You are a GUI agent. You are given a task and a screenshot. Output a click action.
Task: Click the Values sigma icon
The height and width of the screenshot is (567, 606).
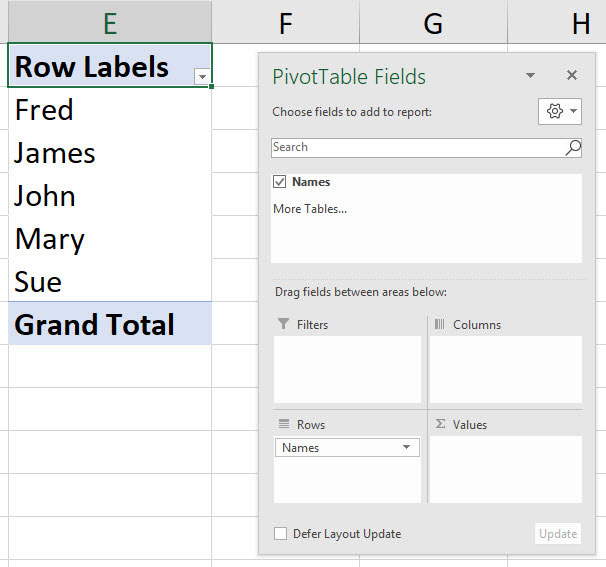[440, 425]
